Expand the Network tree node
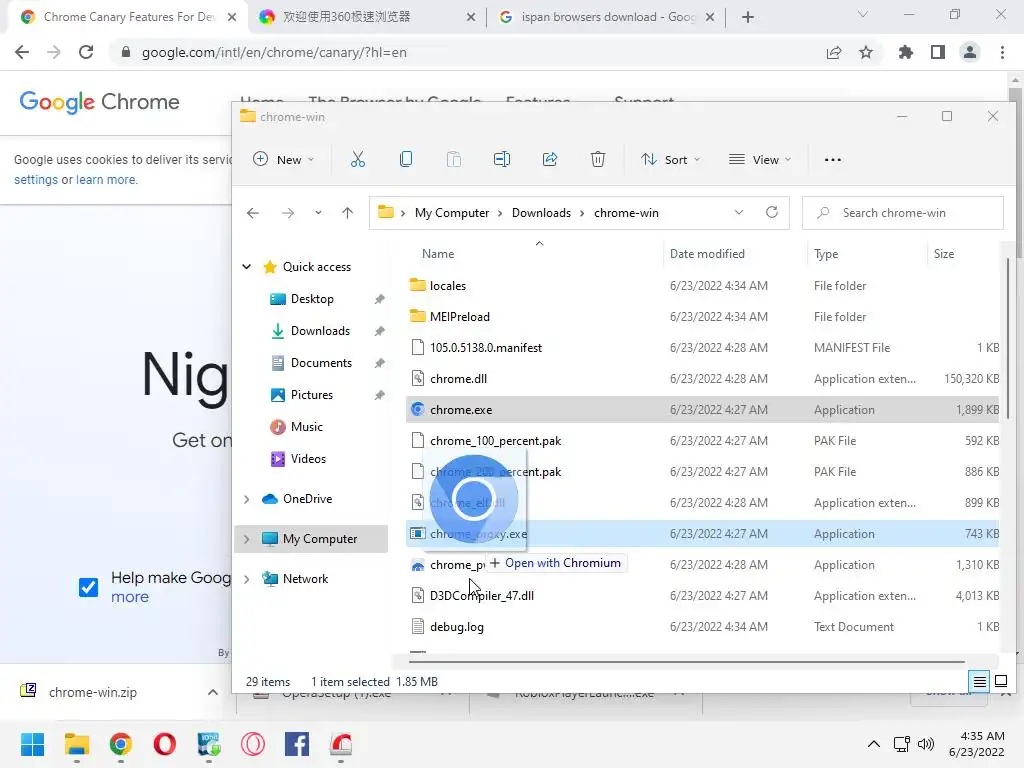 [x=247, y=579]
